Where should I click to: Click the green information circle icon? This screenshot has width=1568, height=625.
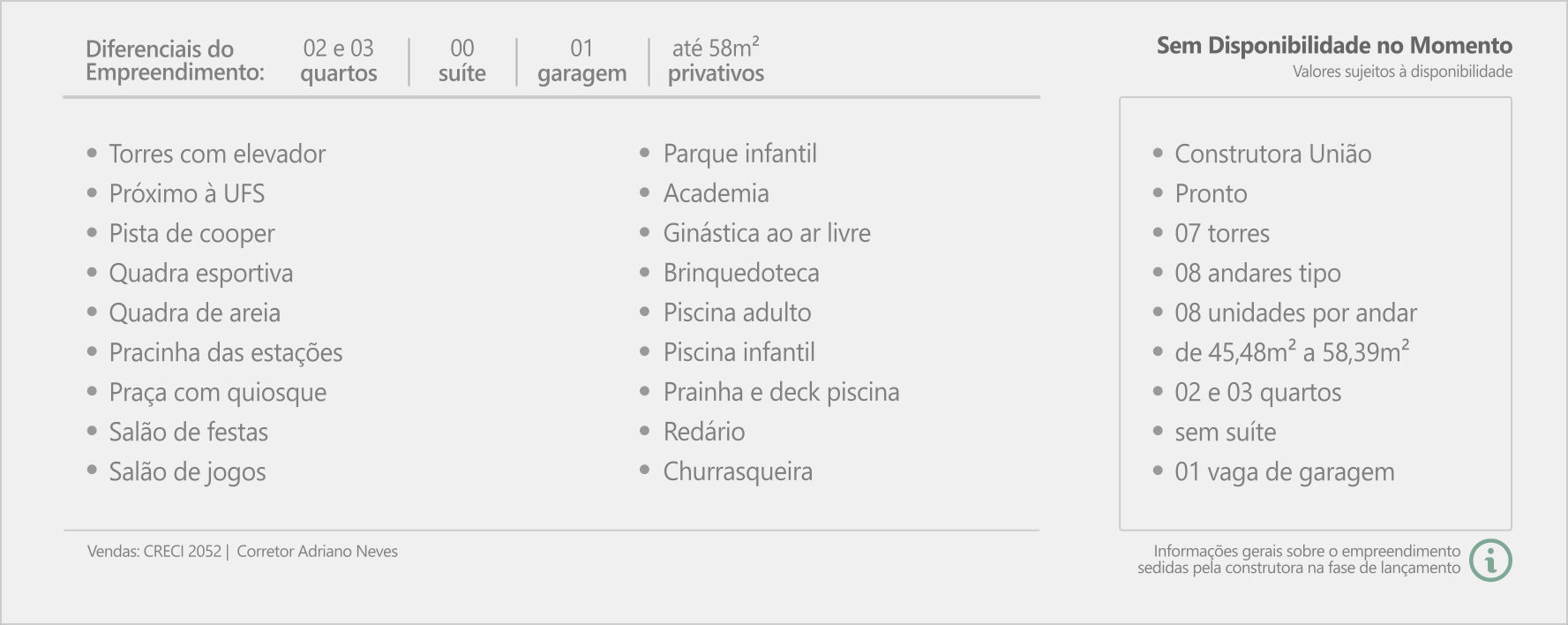[x=1491, y=560]
